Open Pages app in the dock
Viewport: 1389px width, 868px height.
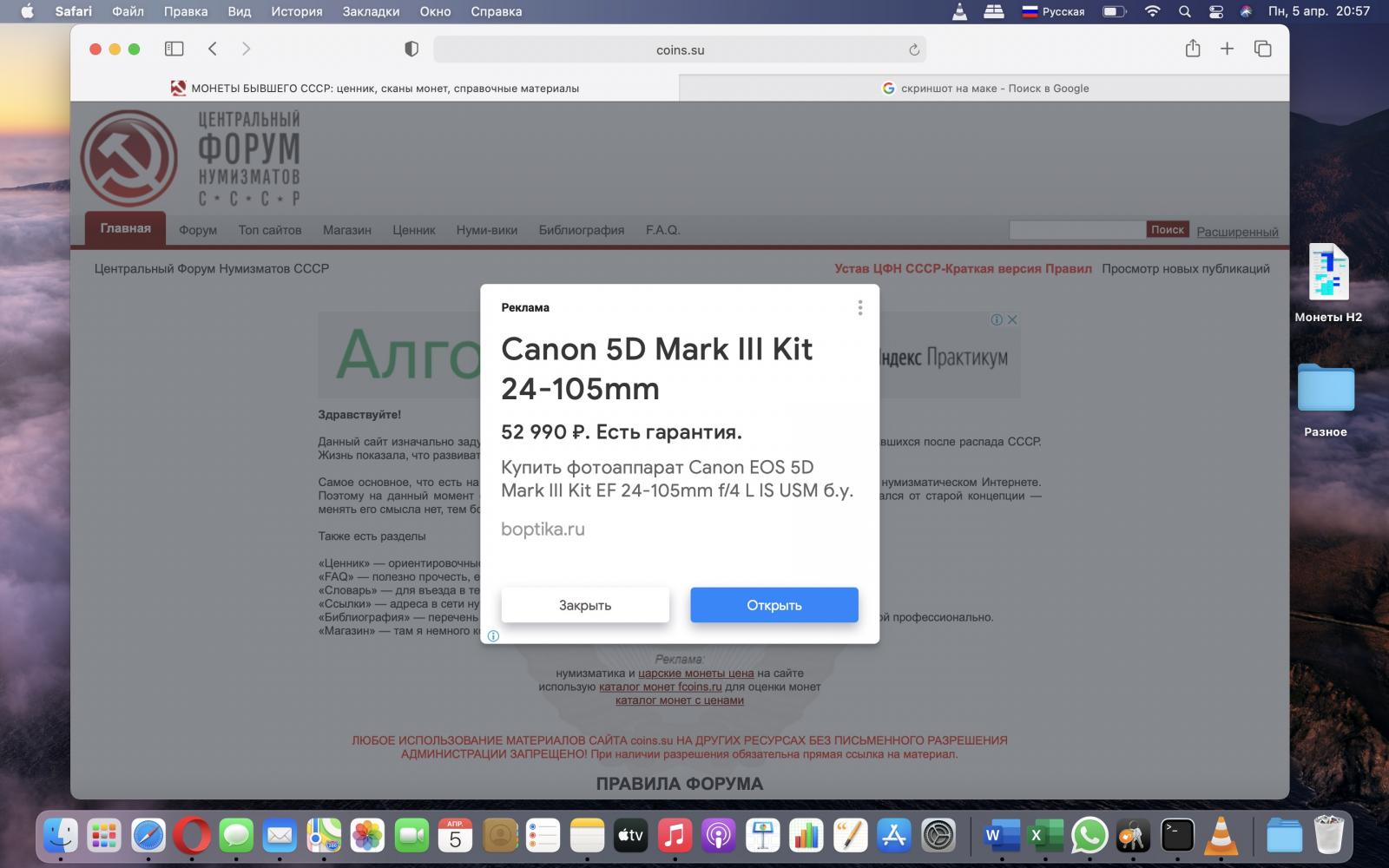850,836
